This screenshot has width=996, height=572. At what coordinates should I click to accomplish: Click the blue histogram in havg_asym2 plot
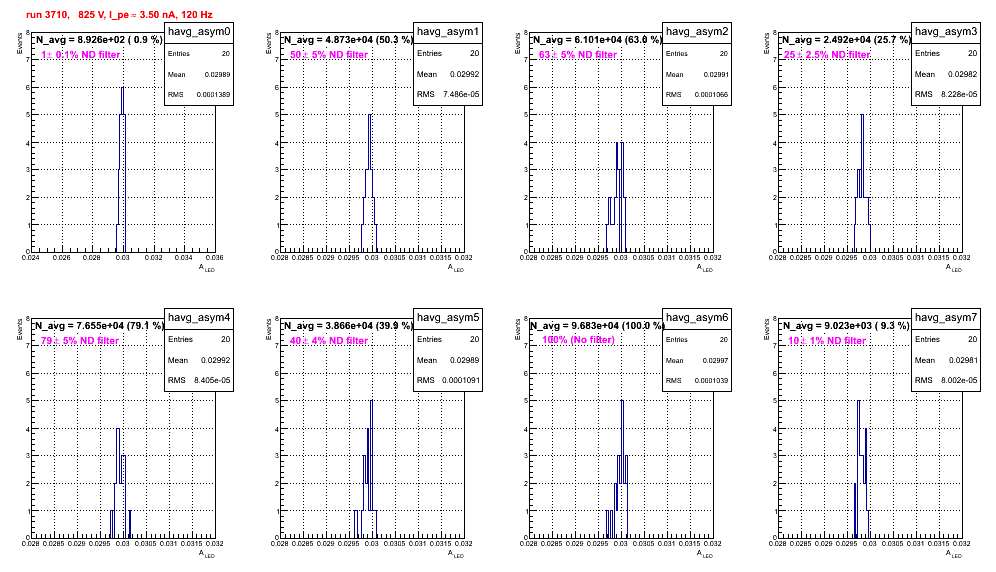point(616,197)
